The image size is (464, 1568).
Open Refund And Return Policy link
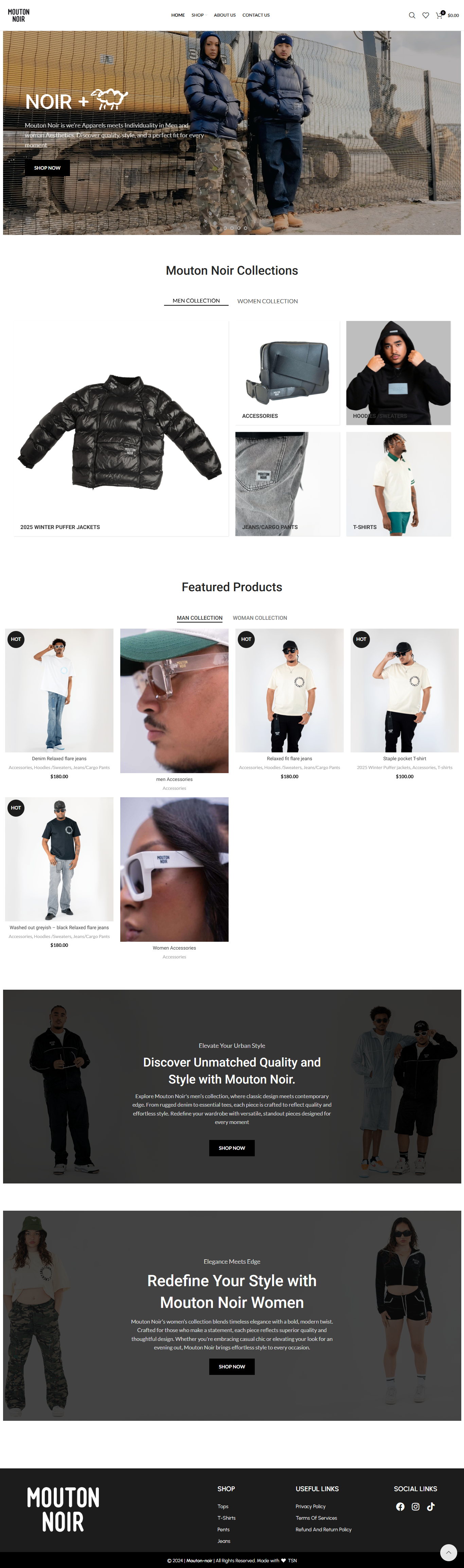[x=323, y=1530]
